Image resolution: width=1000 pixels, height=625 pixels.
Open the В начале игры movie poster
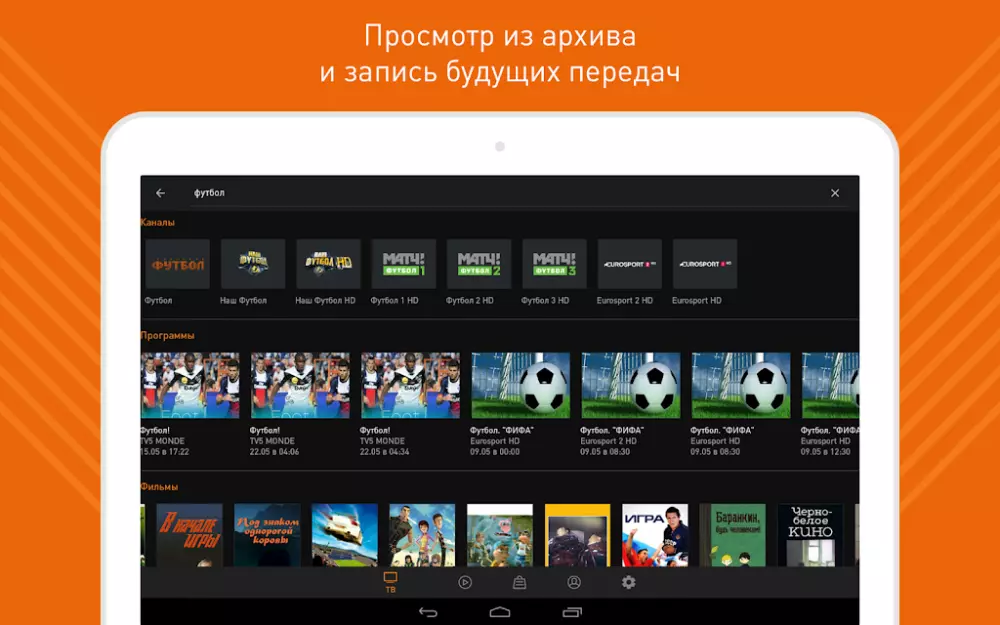(x=189, y=535)
